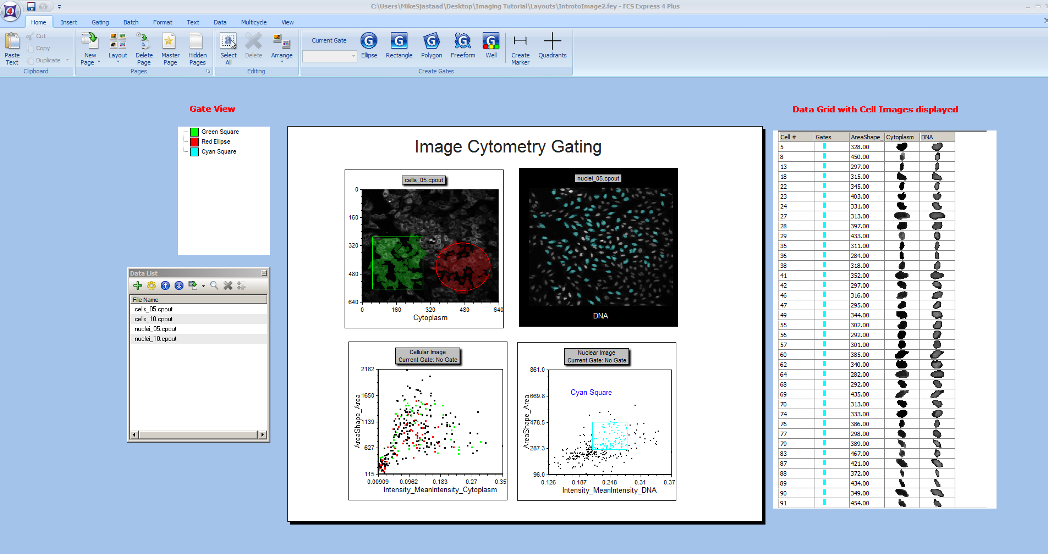Switch to the Insert ribbon tab
The width and height of the screenshot is (1048, 554).
click(69, 22)
